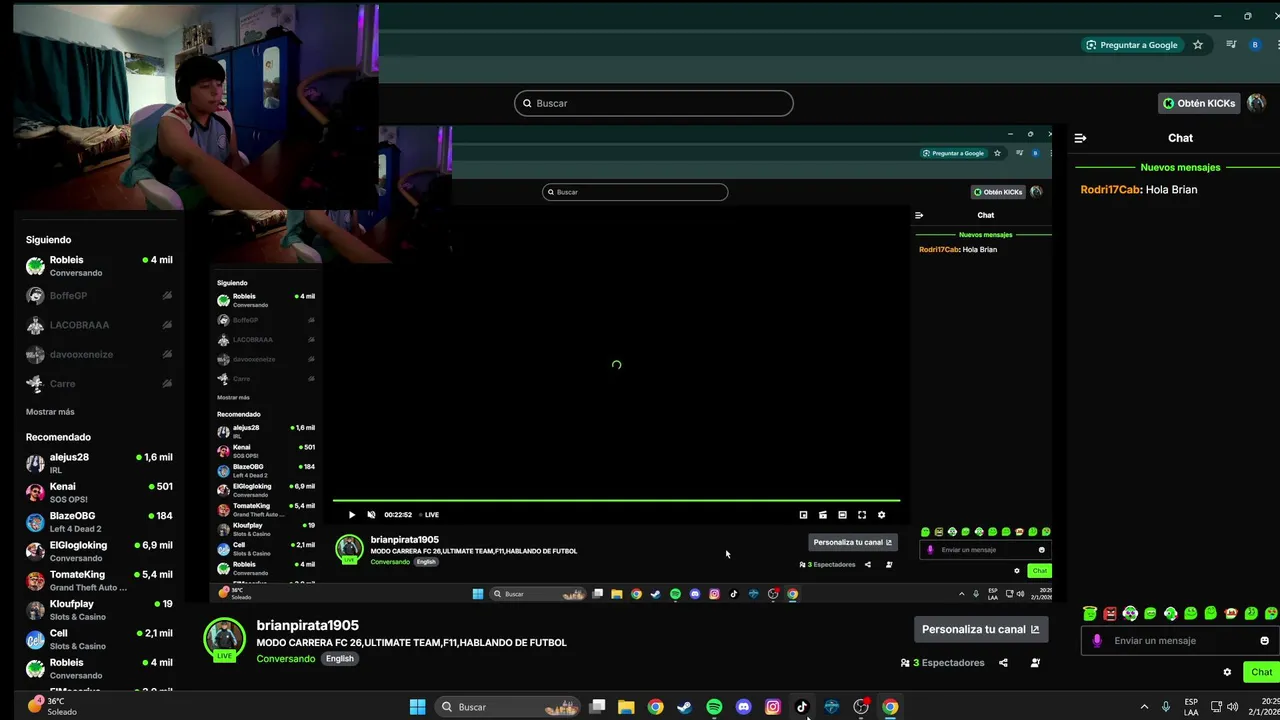Open OBS Studio from the taskbar

[860, 707]
